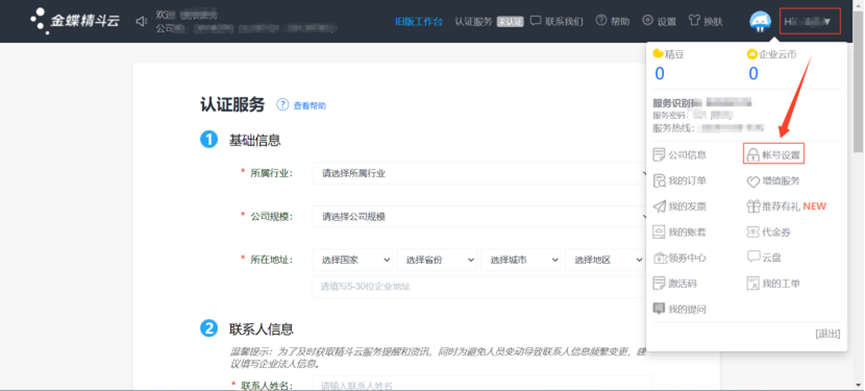Click the 公司信息 icon
Viewport: 865px width, 391px height.
click(x=659, y=155)
